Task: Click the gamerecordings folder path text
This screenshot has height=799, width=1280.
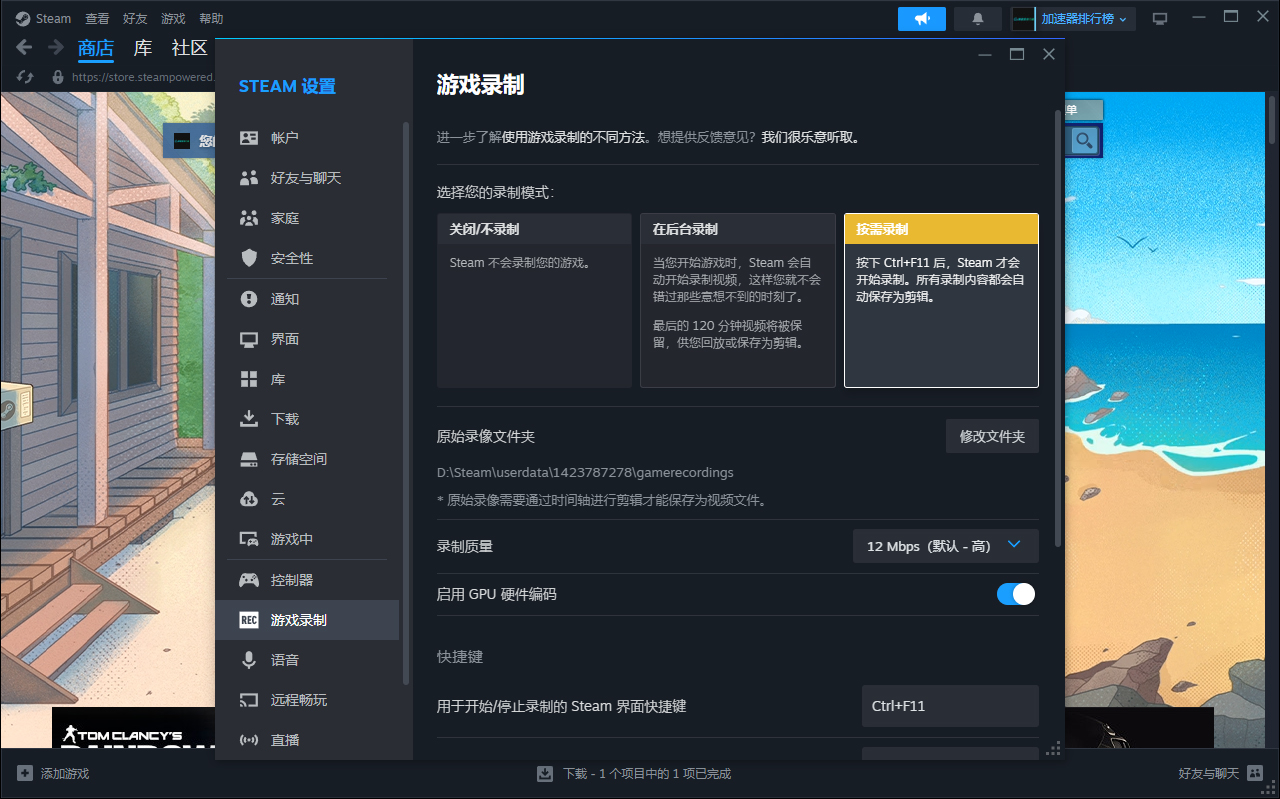Action: coord(585,472)
